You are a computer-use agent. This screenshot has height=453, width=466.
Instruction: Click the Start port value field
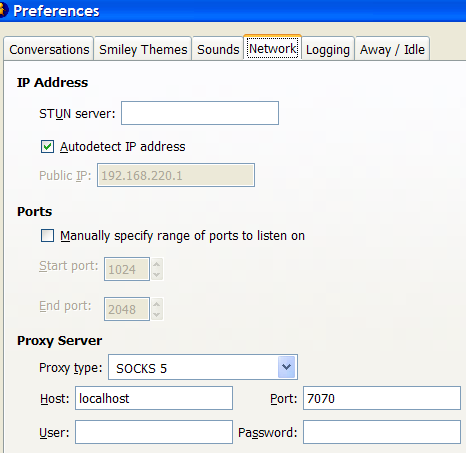[x=127, y=269]
